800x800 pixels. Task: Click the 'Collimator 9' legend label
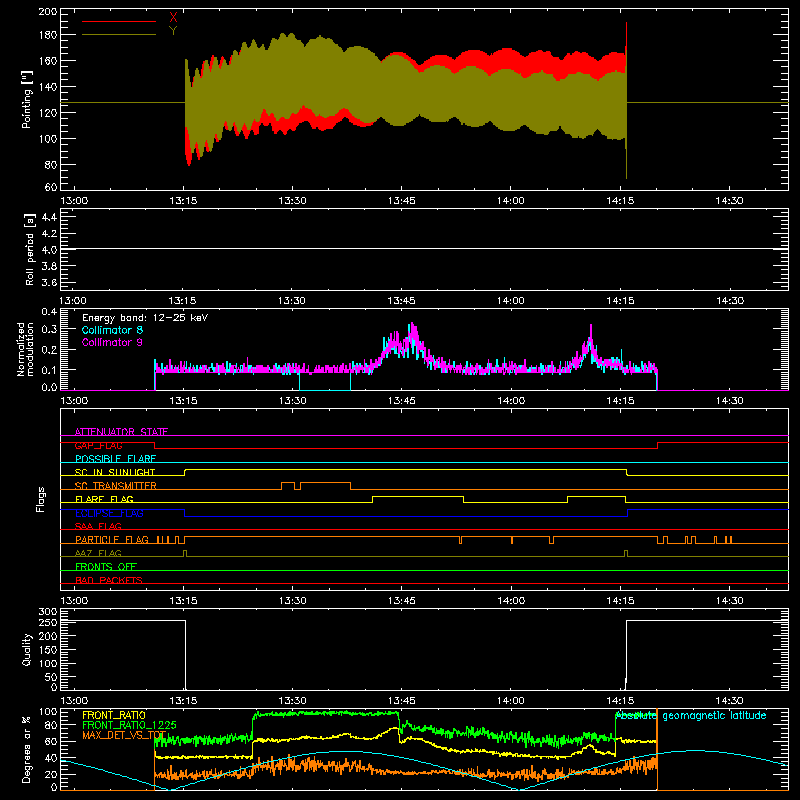pos(112,342)
